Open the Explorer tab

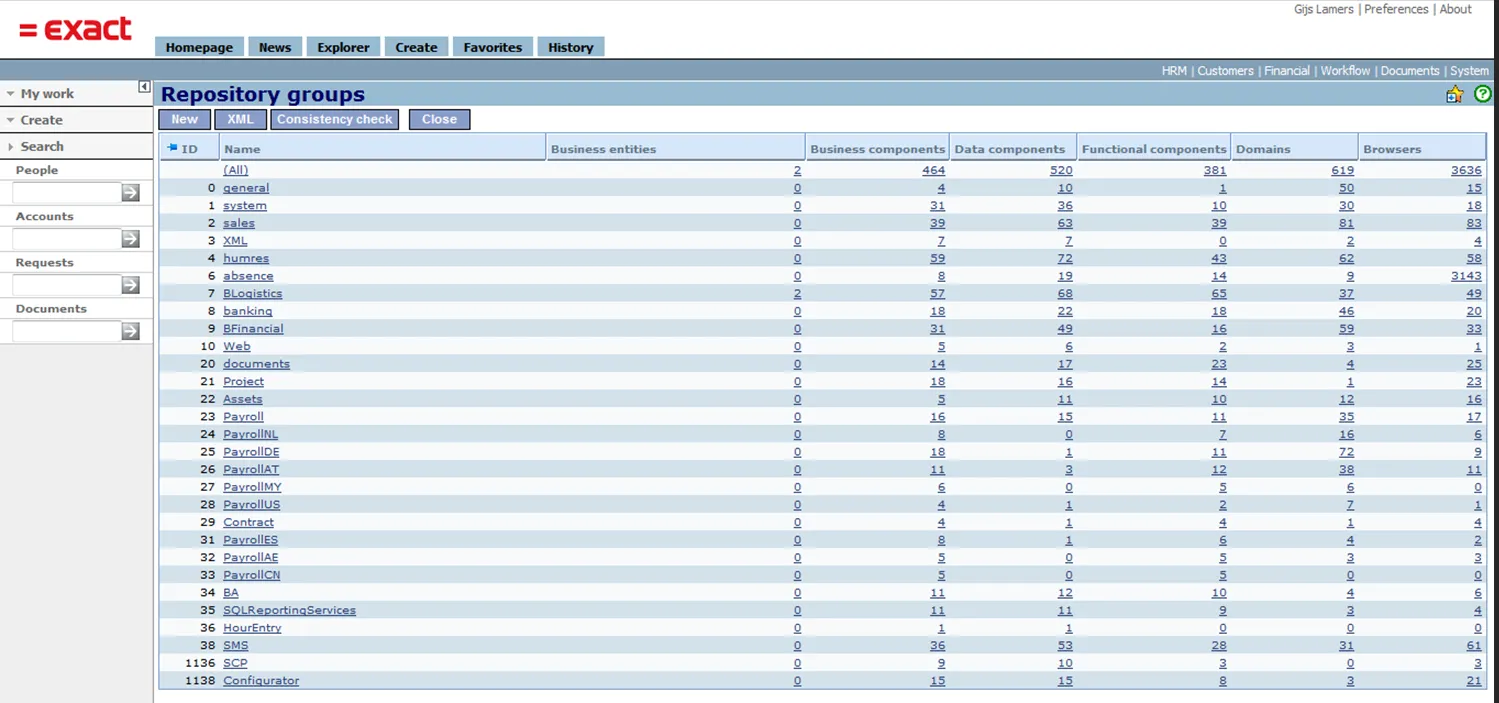coord(343,47)
